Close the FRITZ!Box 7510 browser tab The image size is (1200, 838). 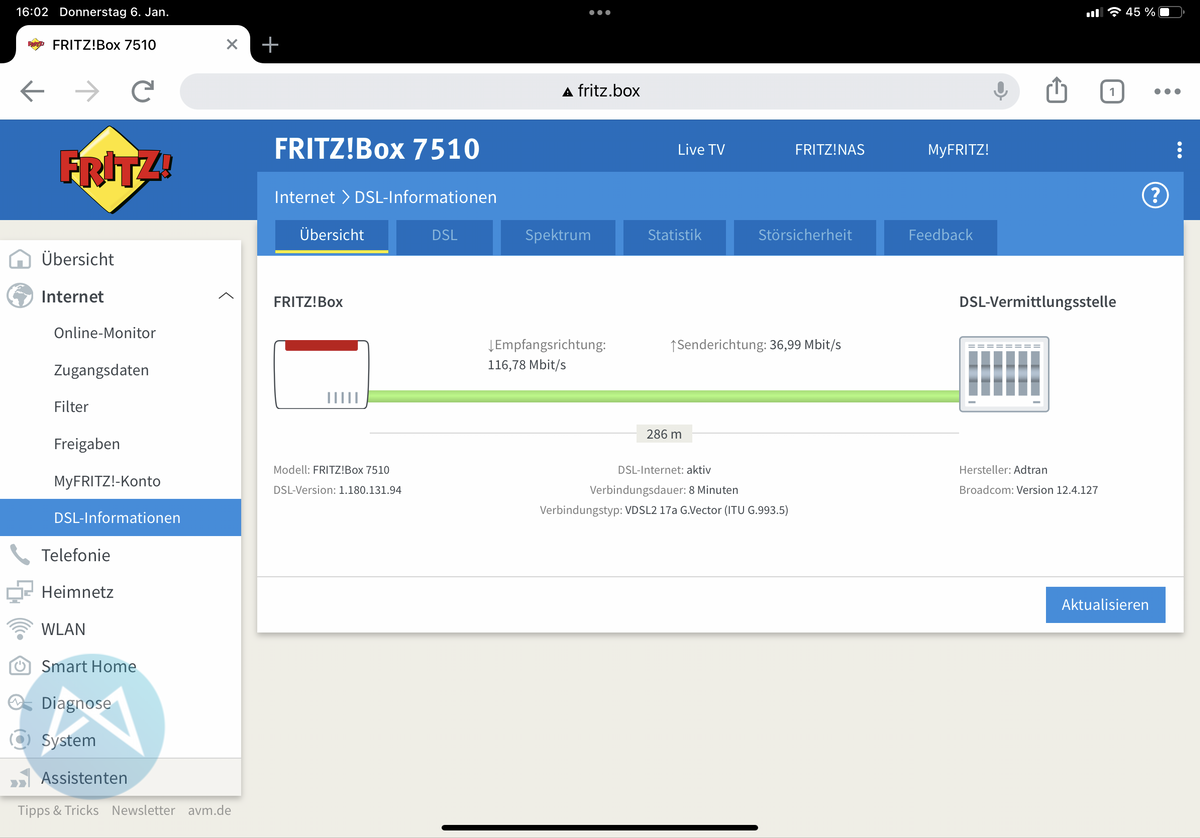[x=232, y=45]
